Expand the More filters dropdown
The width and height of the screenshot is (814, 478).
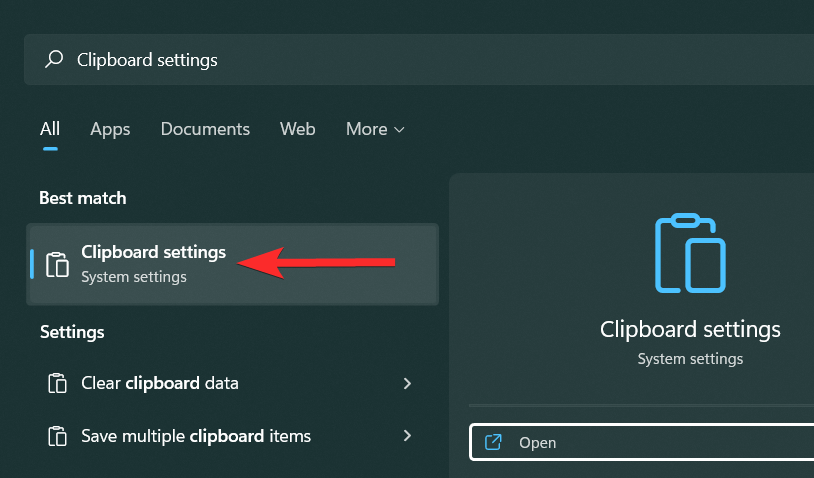pyautogui.click(x=375, y=129)
